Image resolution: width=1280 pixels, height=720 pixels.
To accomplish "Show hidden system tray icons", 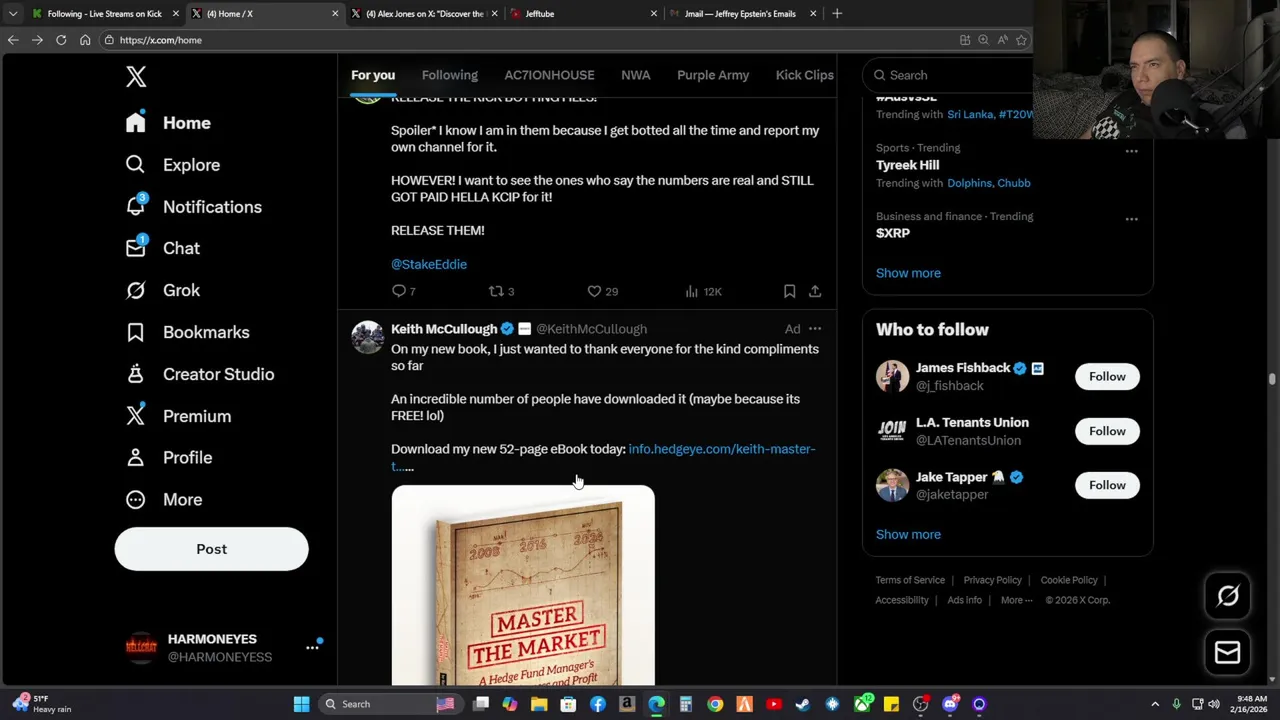I will click(x=1154, y=704).
